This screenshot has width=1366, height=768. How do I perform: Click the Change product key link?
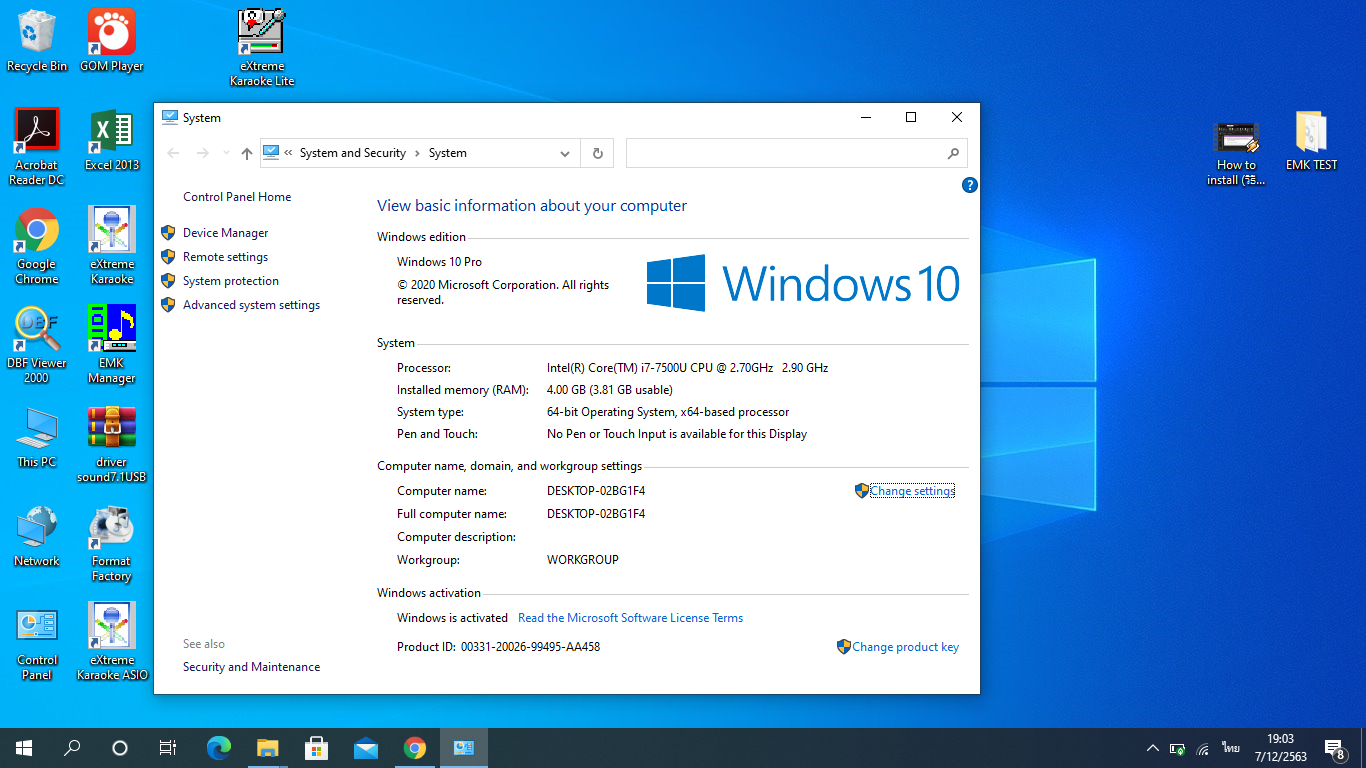pos(905,647)
